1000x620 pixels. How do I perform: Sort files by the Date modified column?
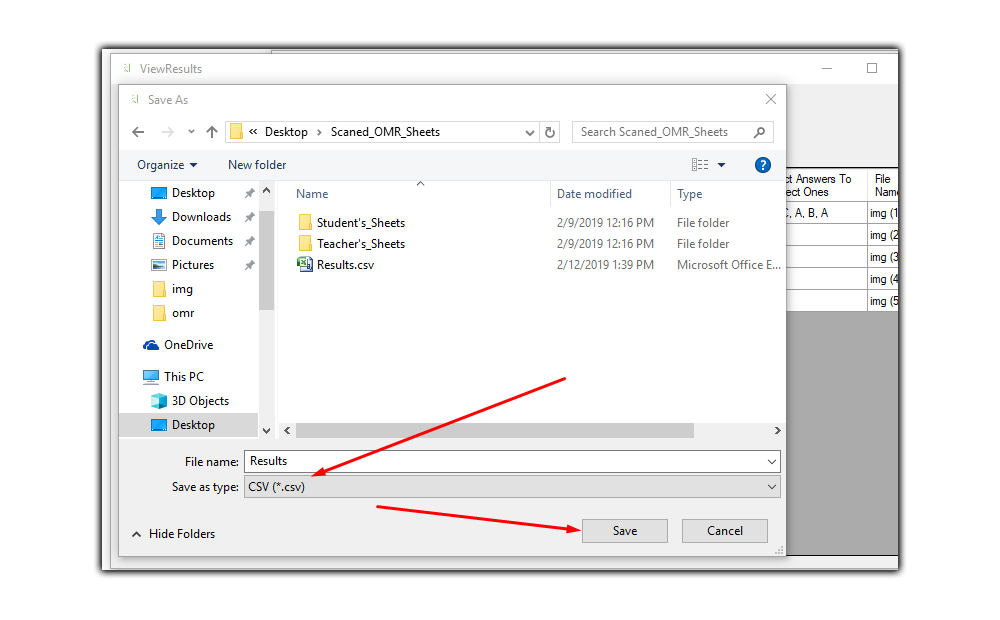coord(594,194)
